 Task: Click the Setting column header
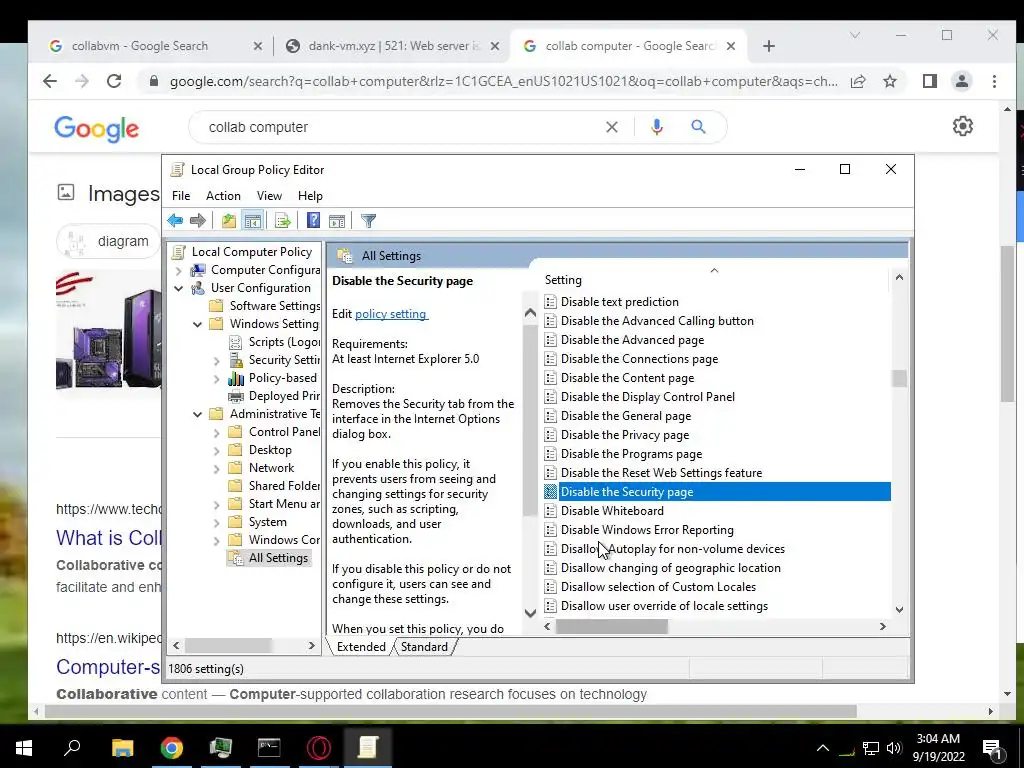(714, 280)
